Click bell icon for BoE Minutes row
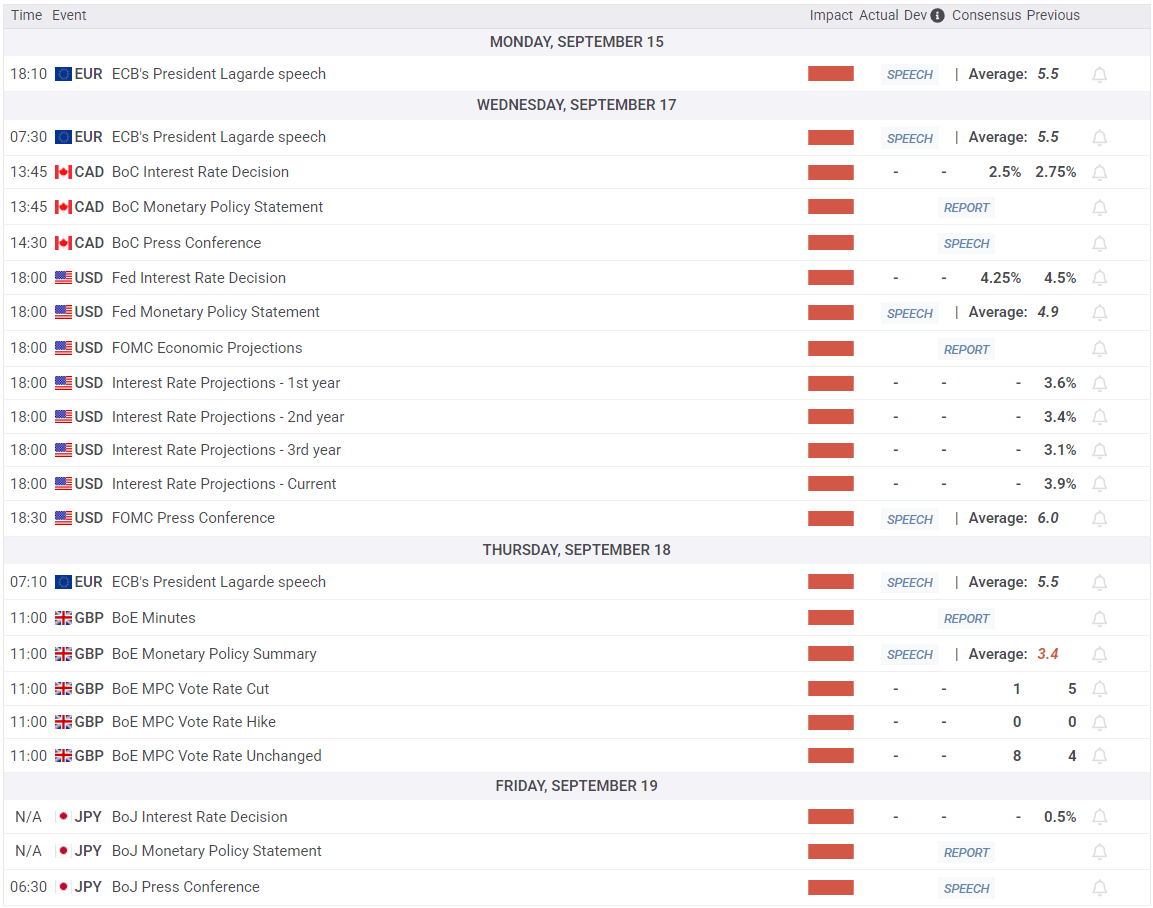Screen dimensions: 1153x908 coord(1099,618)
